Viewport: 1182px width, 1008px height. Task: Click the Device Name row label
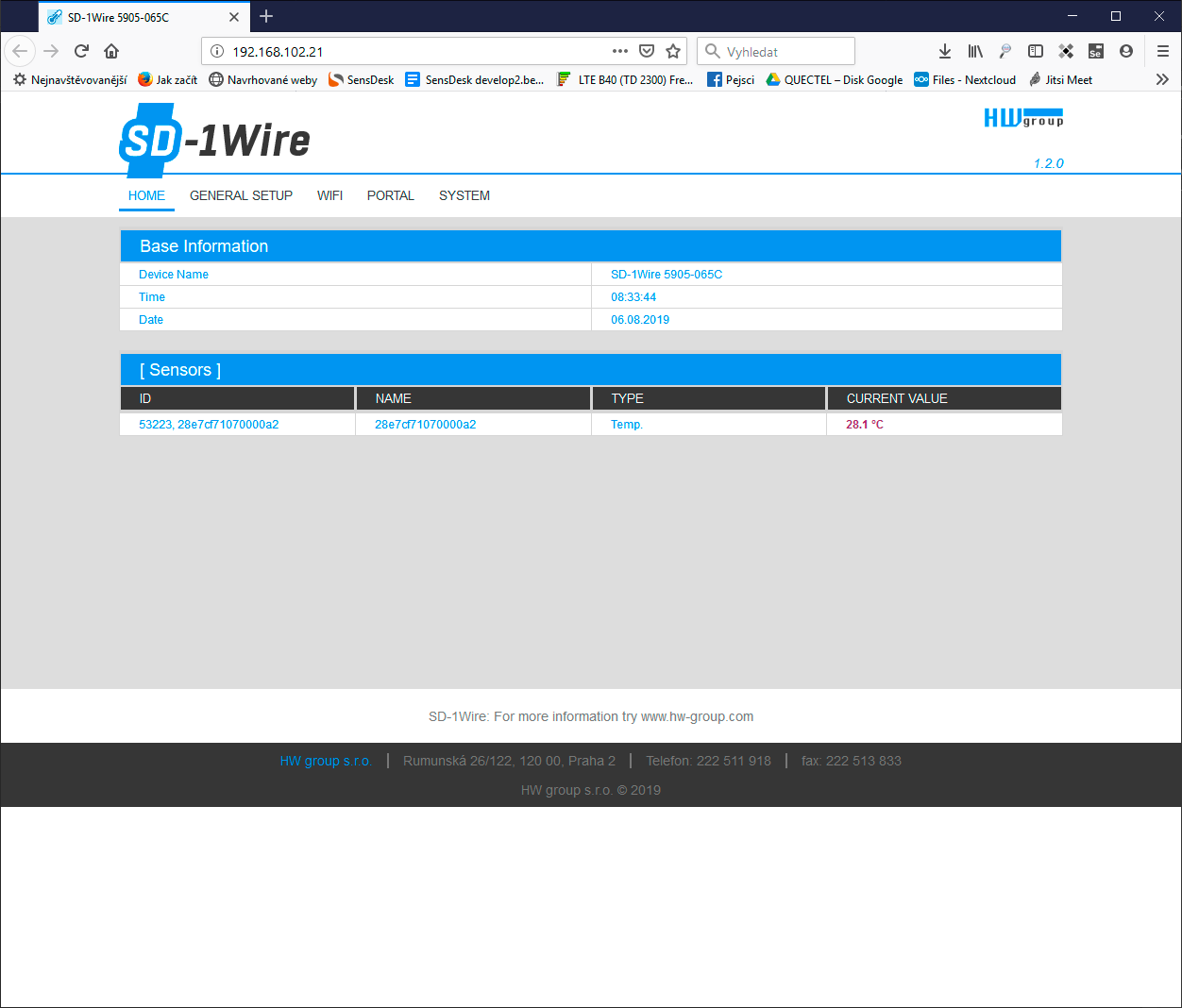(174, 275)
